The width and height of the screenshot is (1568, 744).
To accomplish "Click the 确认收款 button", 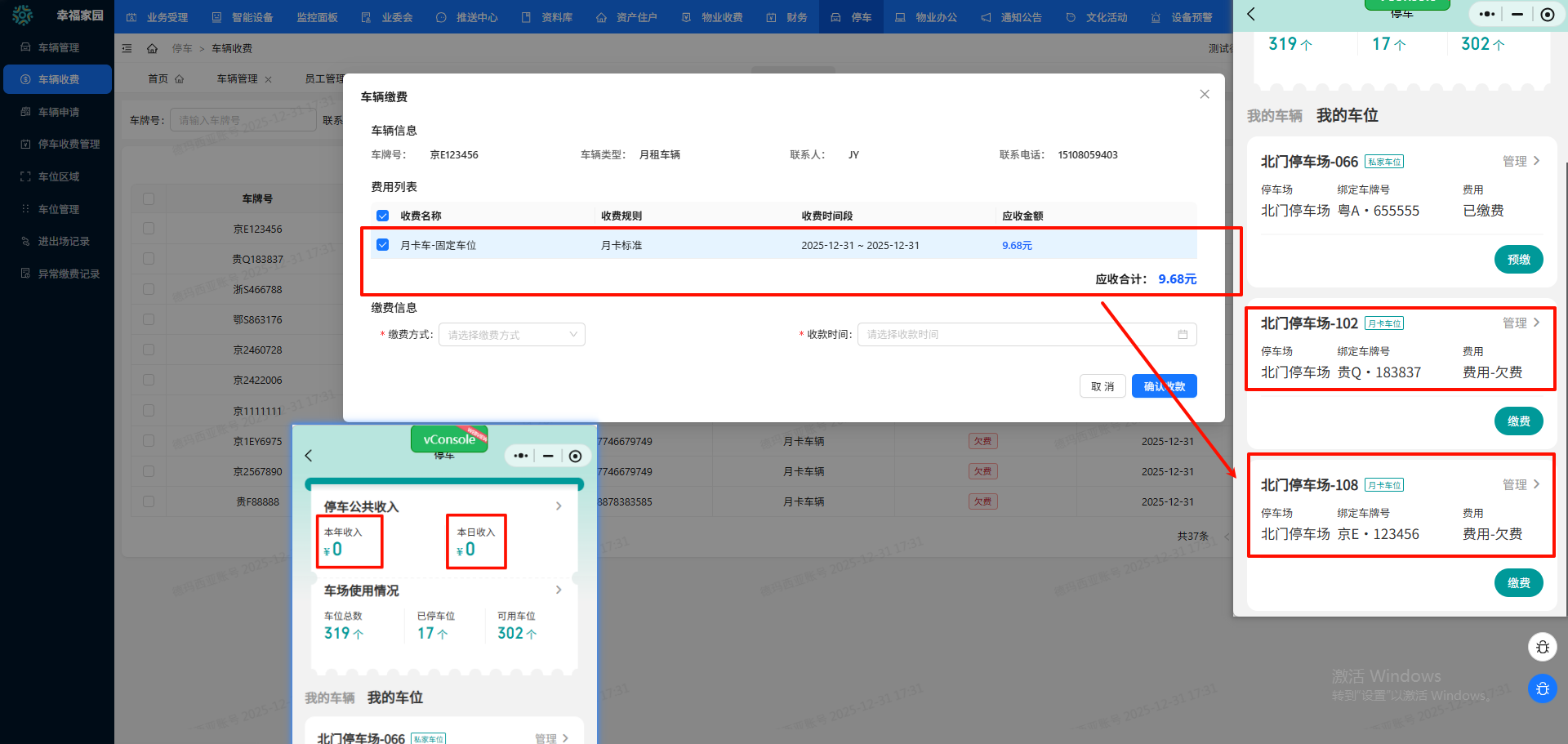I will 1164,386.
